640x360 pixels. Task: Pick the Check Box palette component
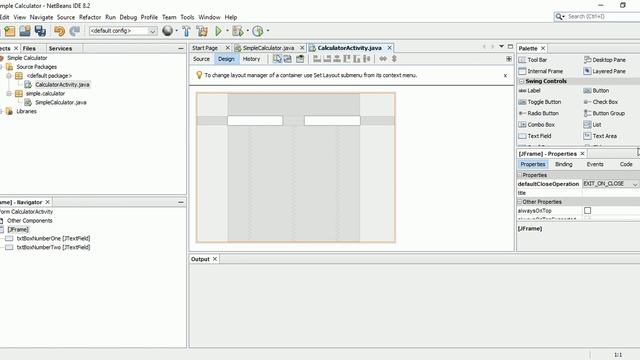pos(601,102)
